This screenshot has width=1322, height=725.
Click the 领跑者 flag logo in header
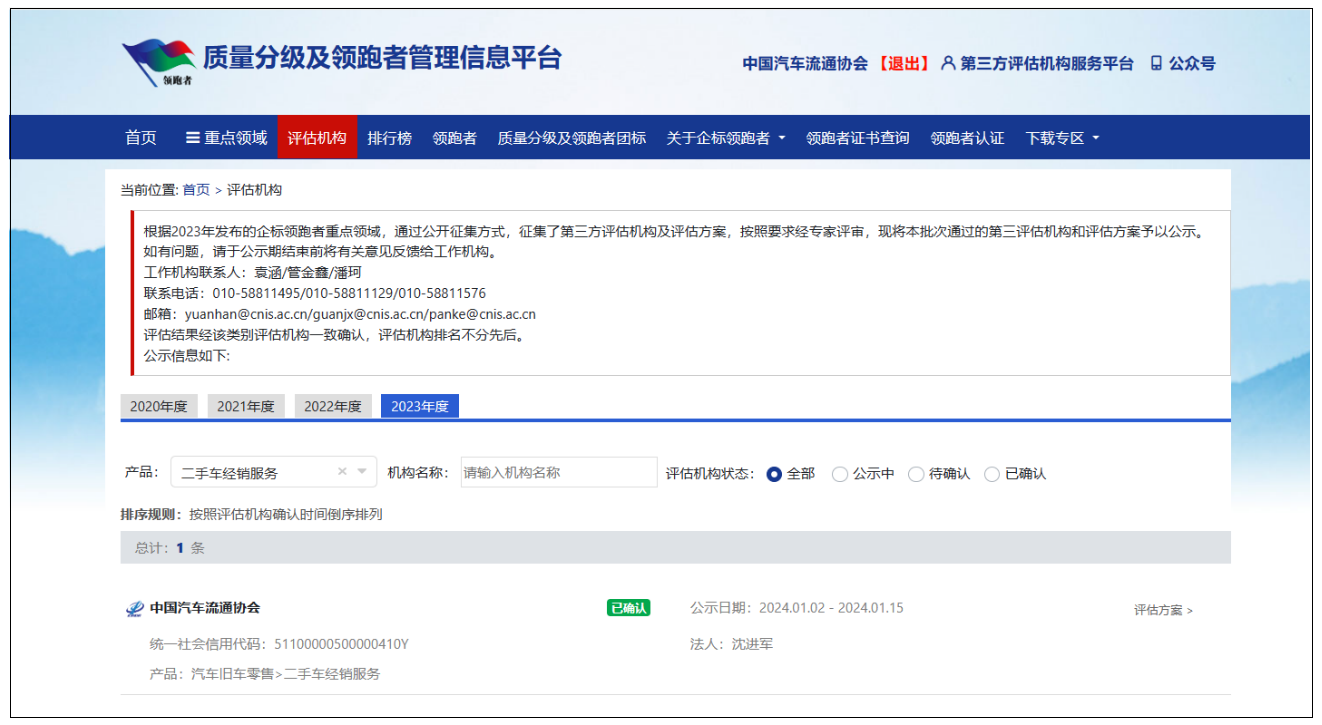[x=158, y=63]
